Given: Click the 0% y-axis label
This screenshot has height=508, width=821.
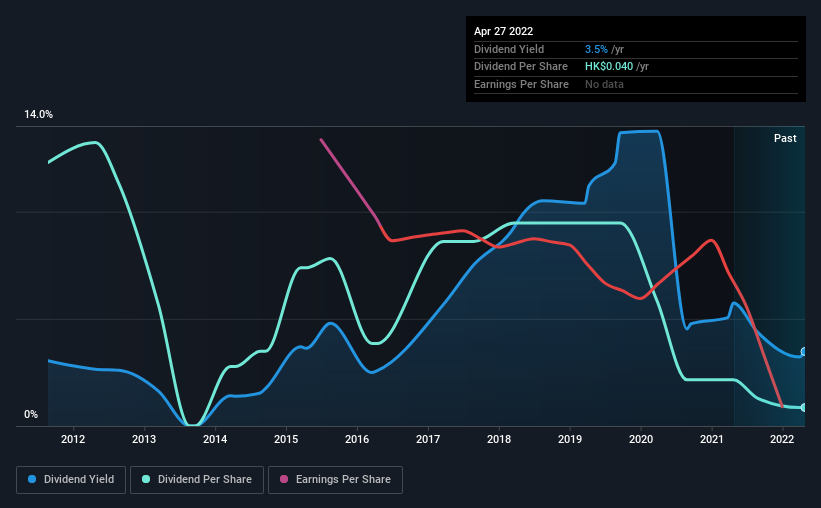Looking at the screenshot, I should coord(31,414).
